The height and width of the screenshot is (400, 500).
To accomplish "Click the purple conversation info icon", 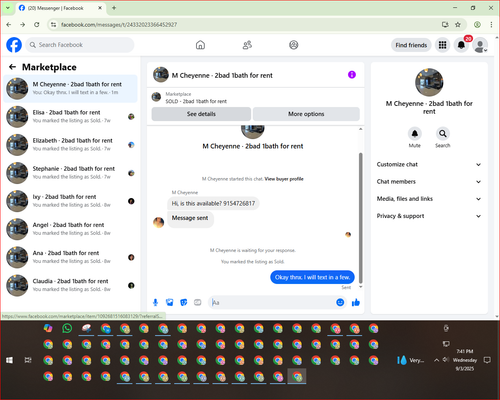I will tap(352, 75).
